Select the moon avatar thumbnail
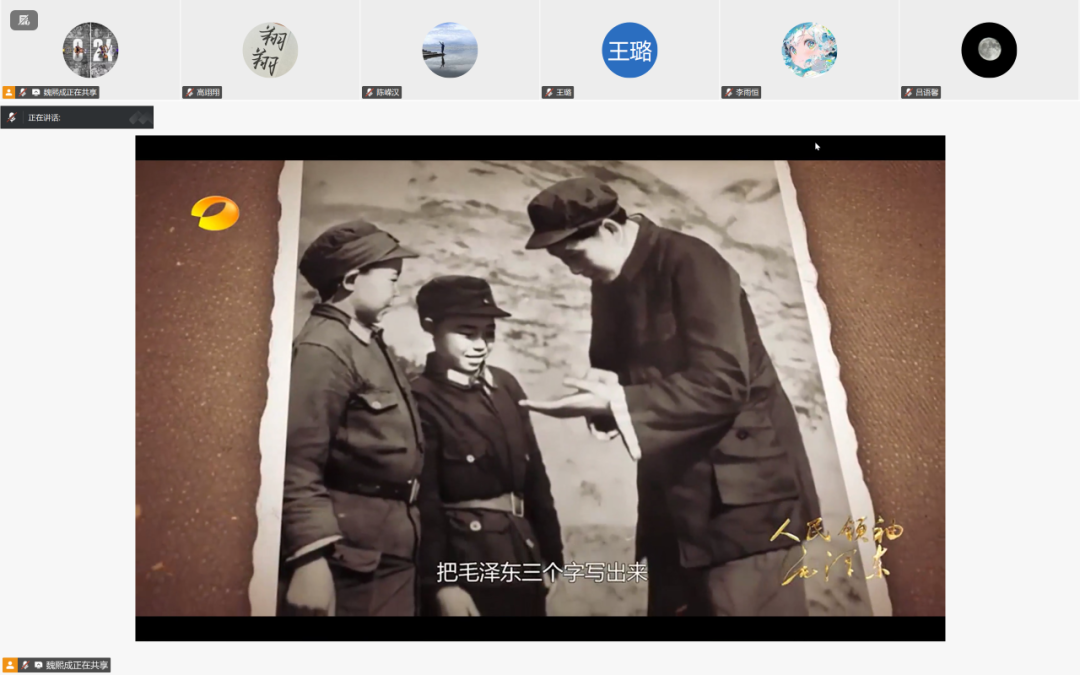Viewport: 1080px width, 675px height. click(x=989, y=50)
